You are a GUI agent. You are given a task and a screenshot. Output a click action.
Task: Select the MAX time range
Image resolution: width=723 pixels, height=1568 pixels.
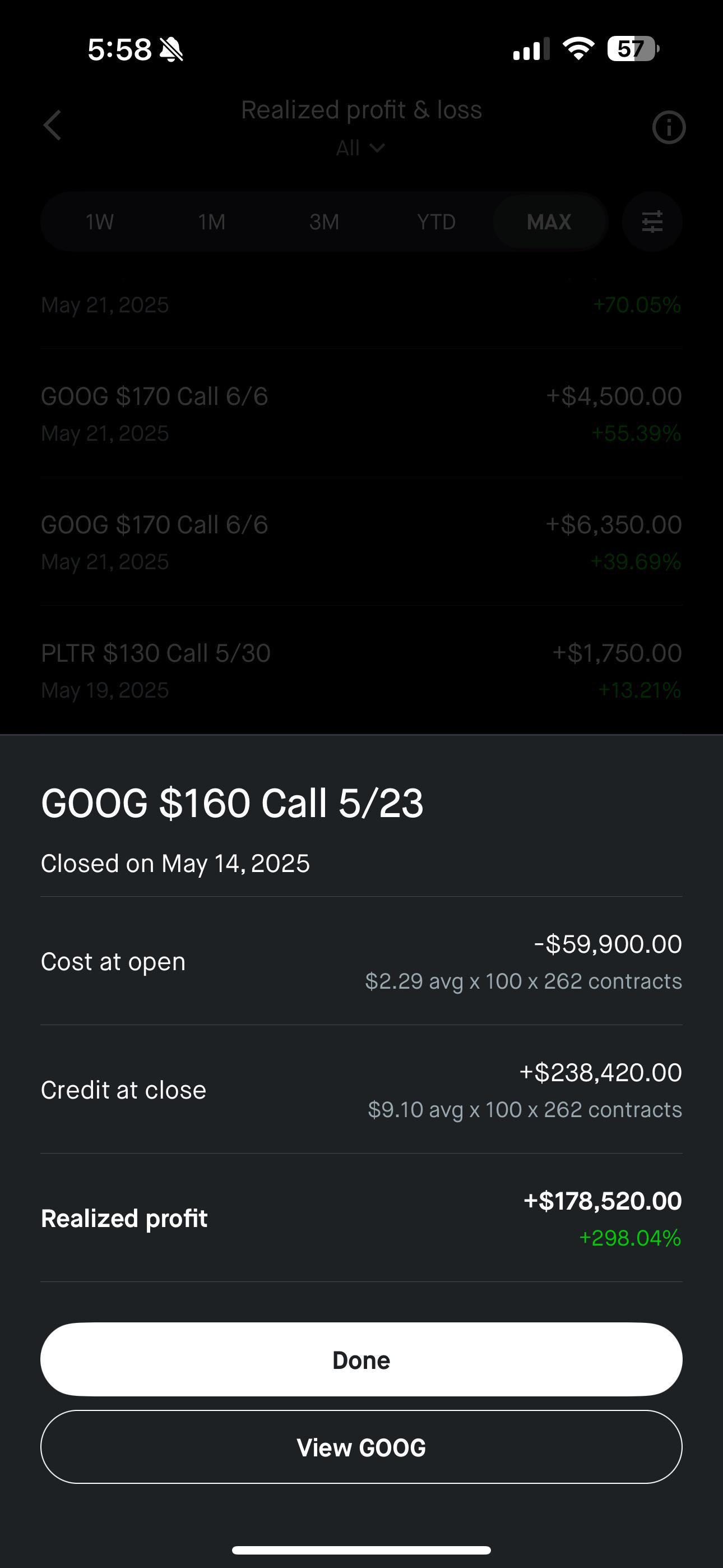click(549, 222)
